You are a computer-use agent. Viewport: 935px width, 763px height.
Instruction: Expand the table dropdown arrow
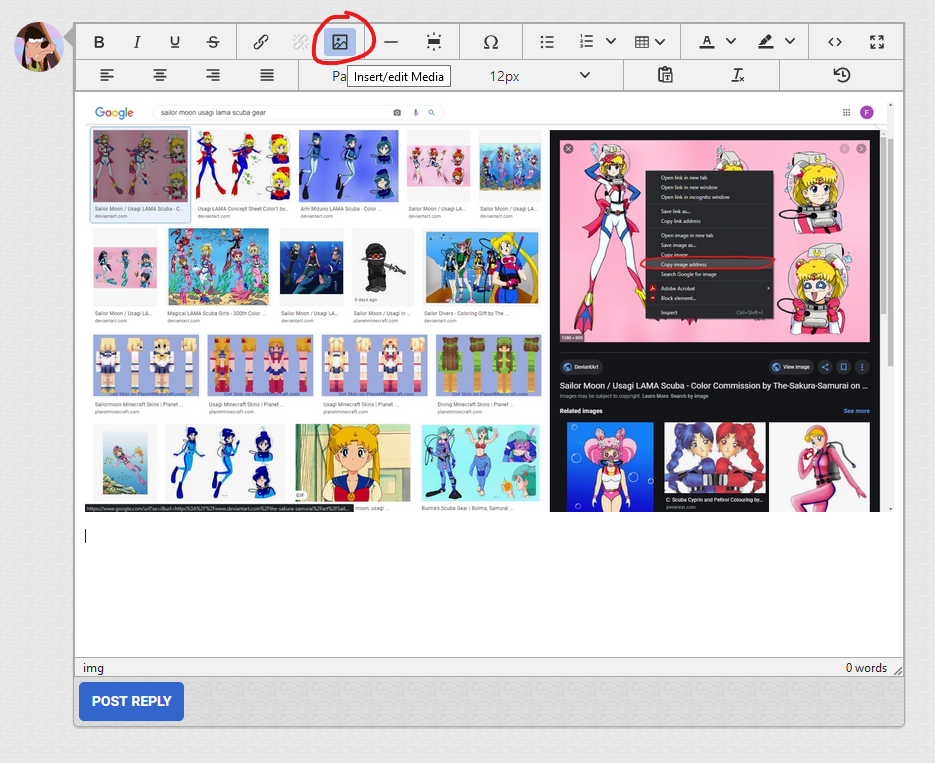660,42
